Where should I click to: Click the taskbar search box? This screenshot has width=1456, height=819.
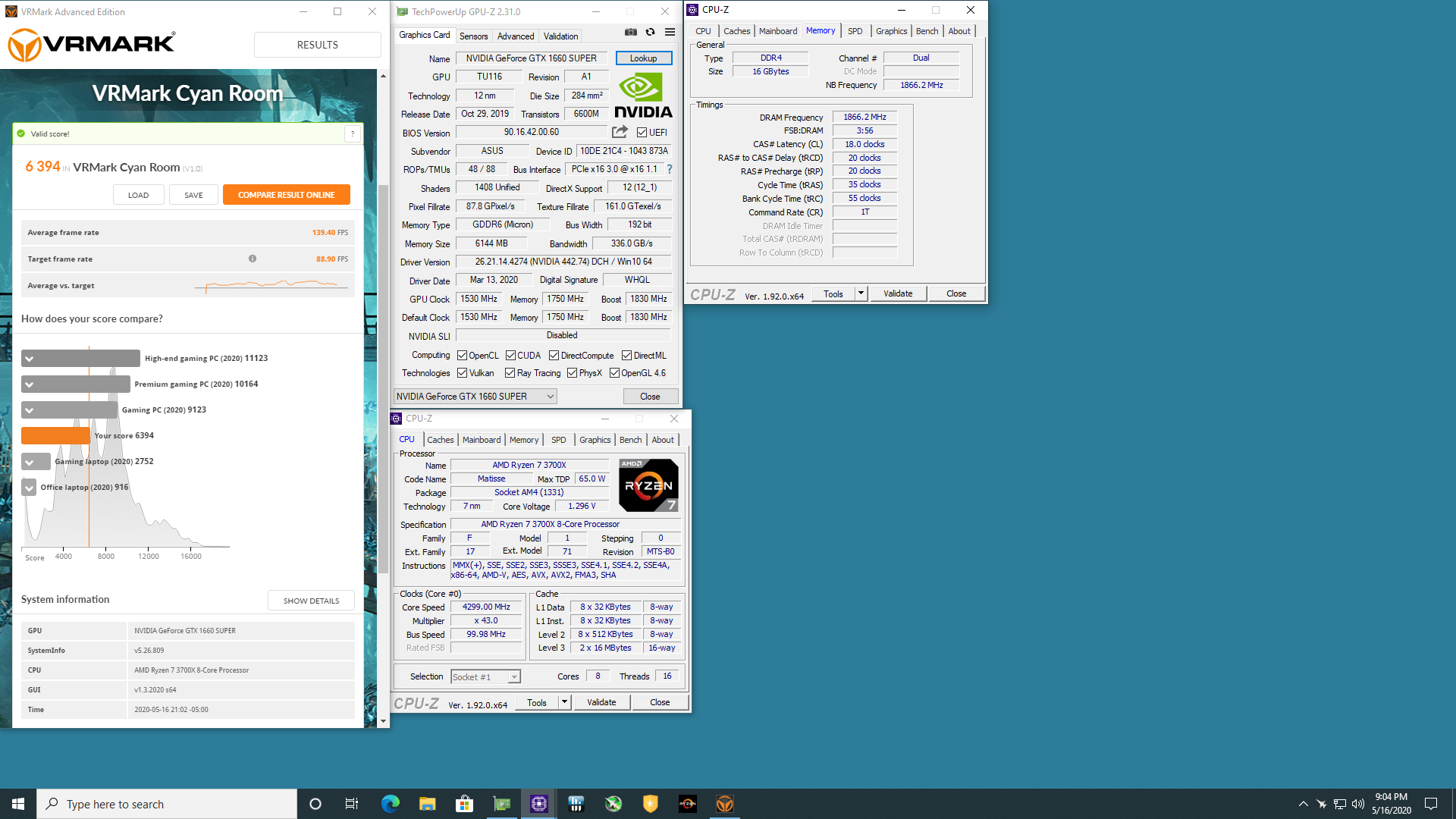(x=167, y=804)
